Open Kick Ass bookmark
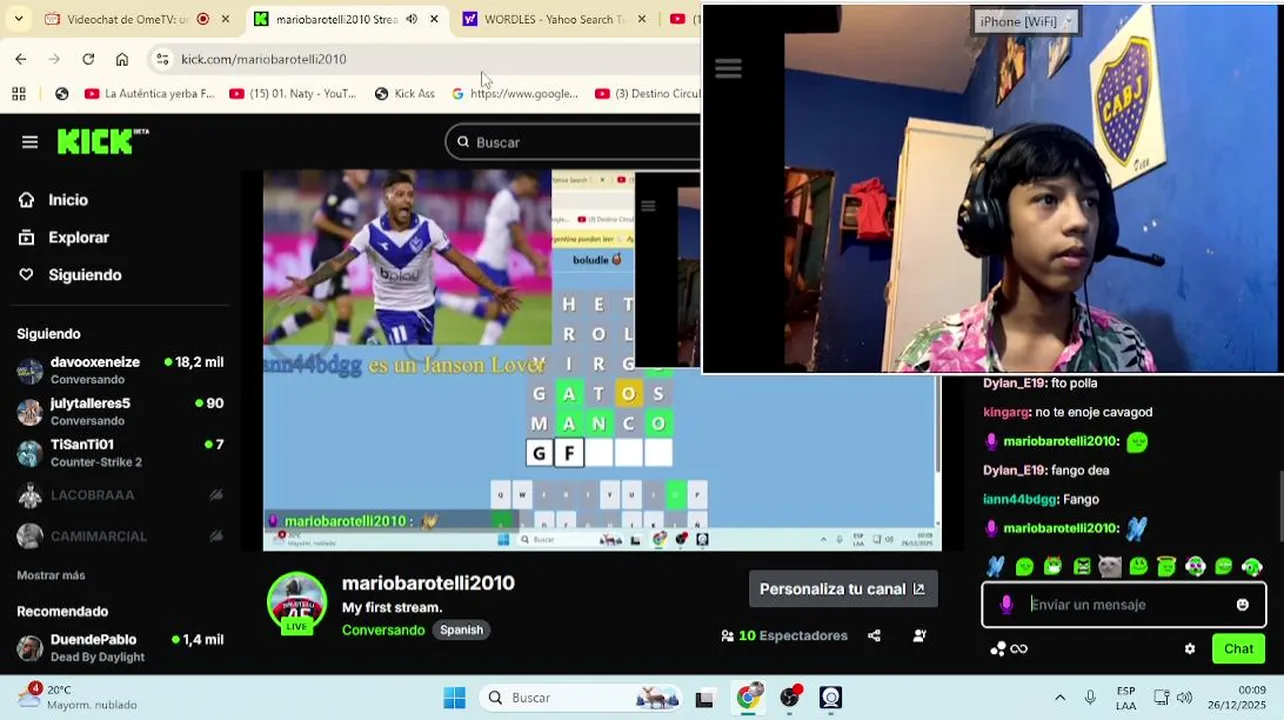The width and height of the screenshot is (1284, 720). point(405,93)
